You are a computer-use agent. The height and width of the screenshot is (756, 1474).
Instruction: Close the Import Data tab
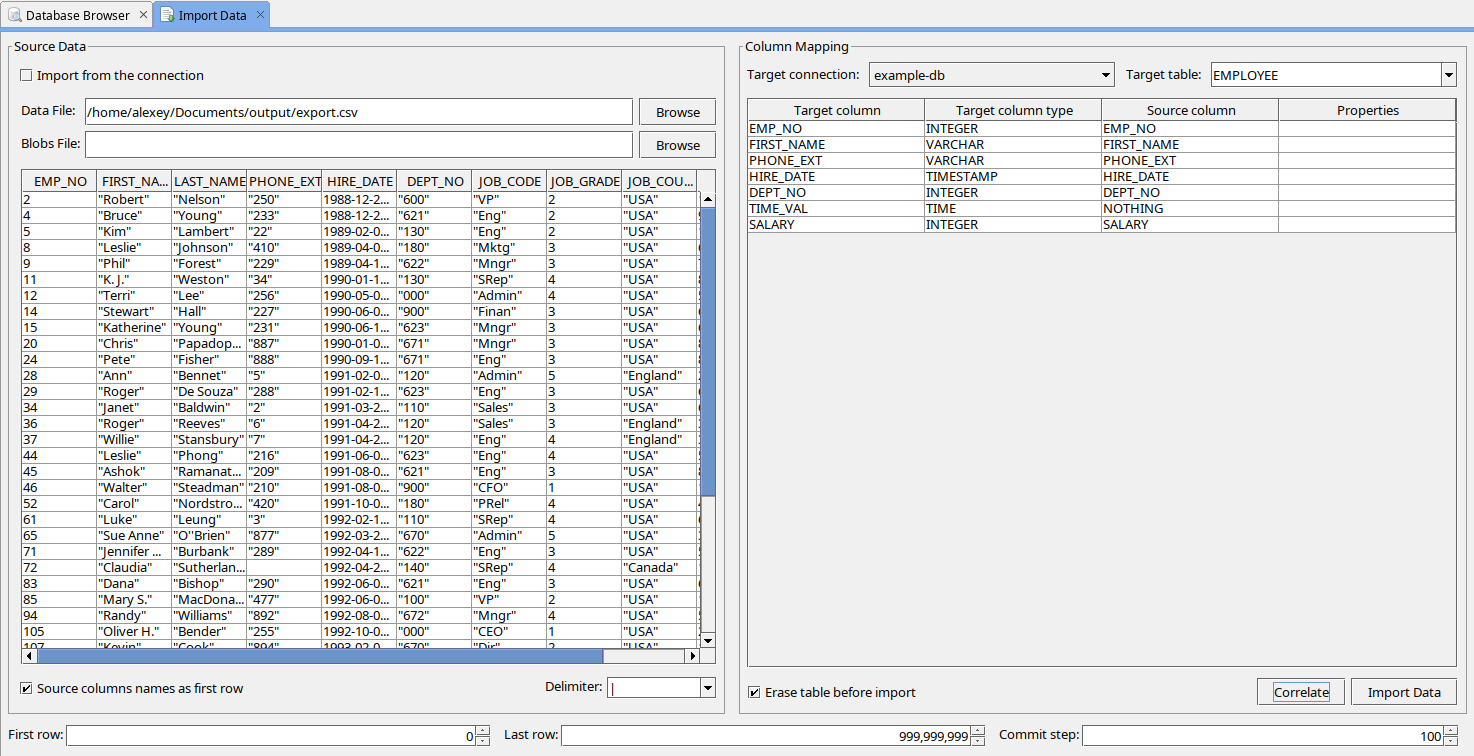coord(260,15)
